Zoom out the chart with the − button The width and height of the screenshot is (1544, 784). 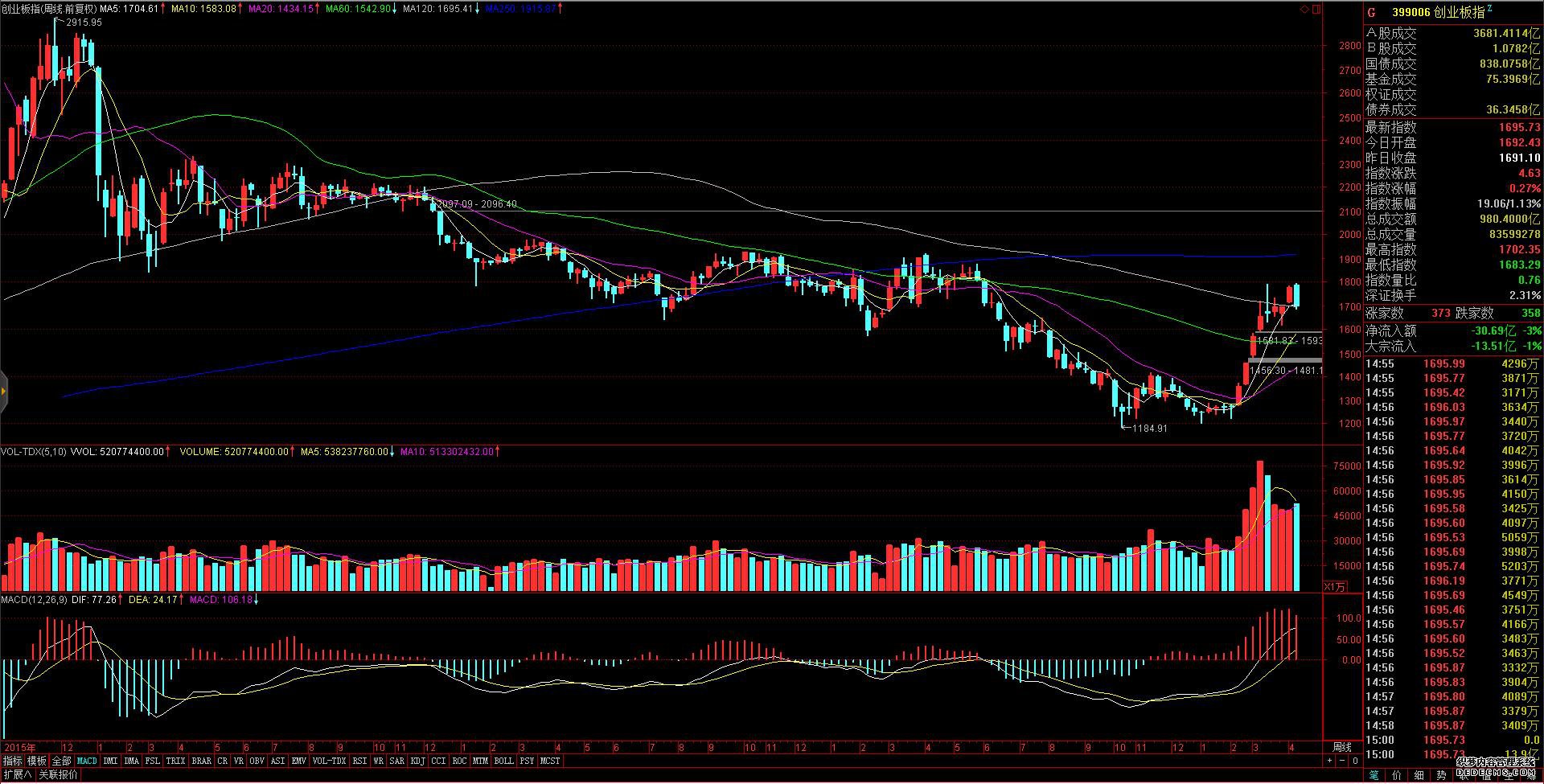(1342, 760)
